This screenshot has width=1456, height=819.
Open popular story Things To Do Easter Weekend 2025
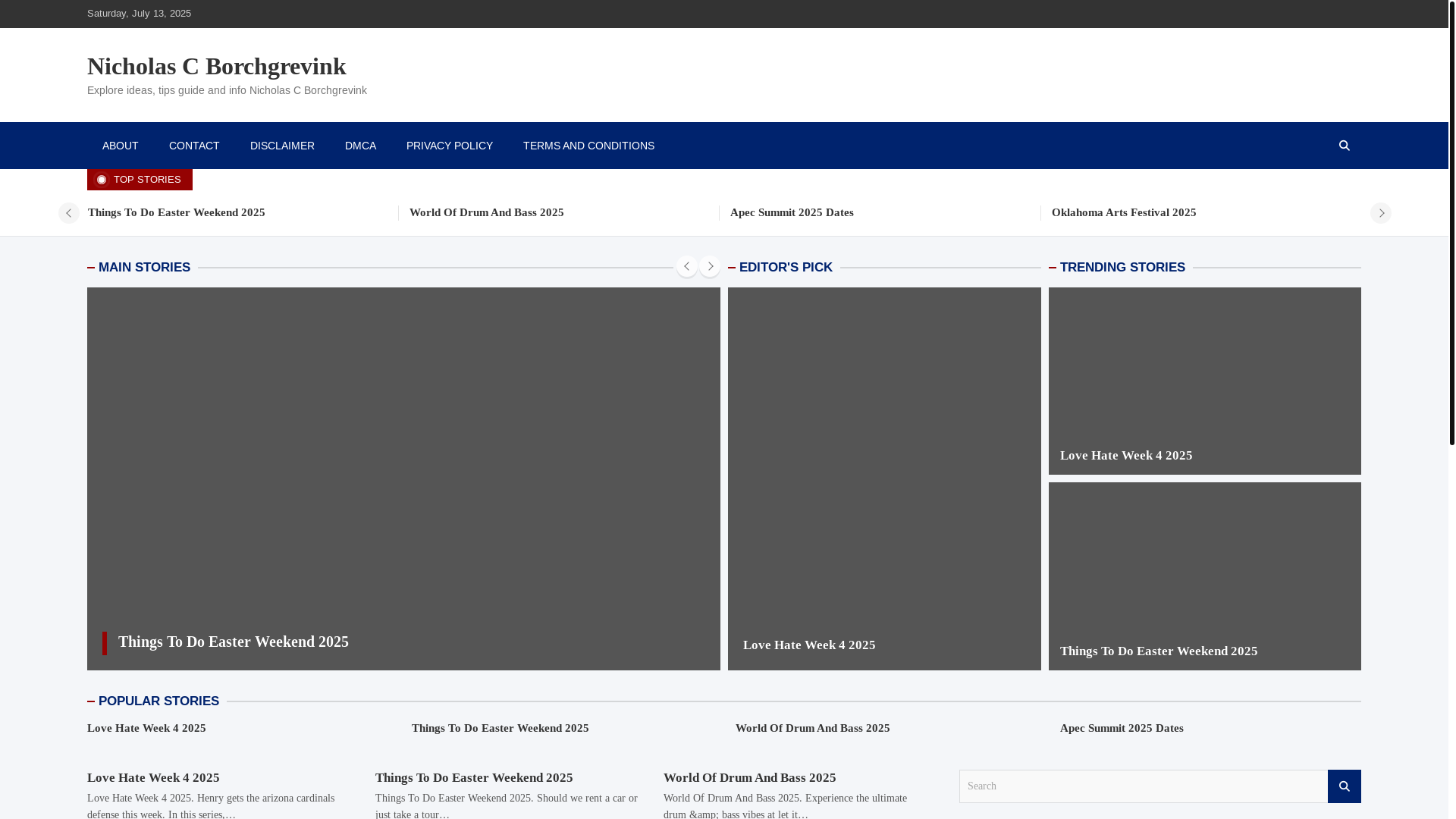500,728
